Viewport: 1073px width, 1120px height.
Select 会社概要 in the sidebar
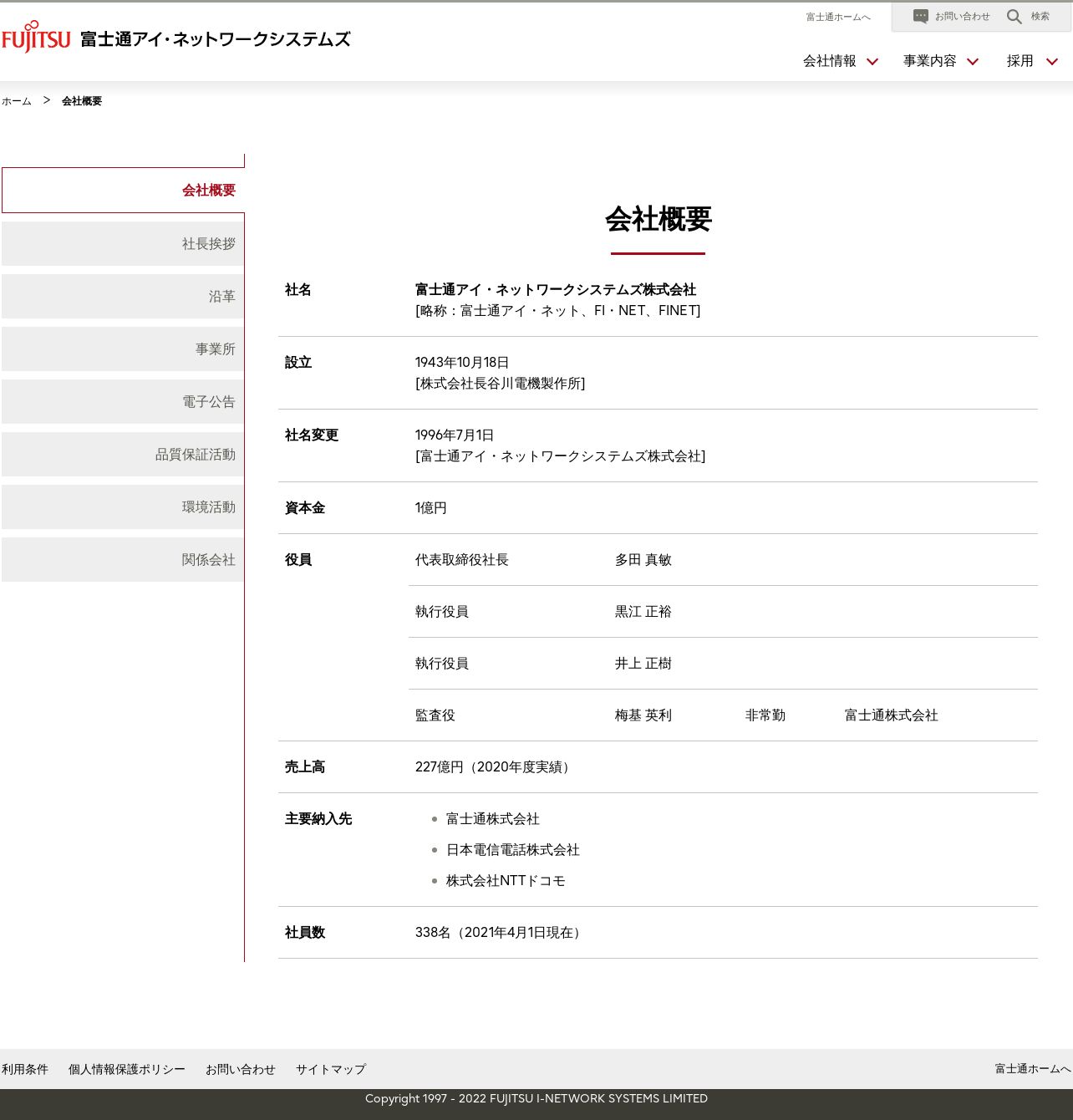123,191
